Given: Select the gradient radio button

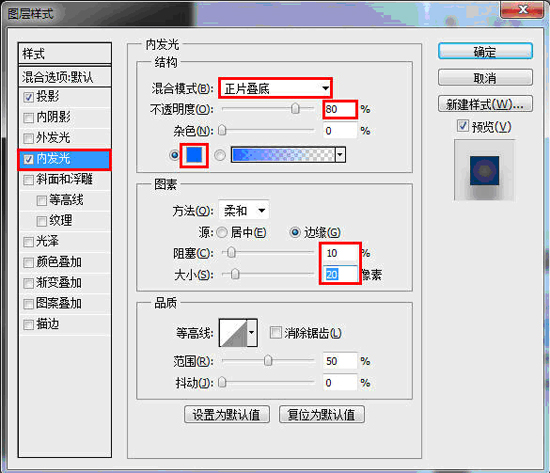Looking at the screenshot, I should point(220,155).
